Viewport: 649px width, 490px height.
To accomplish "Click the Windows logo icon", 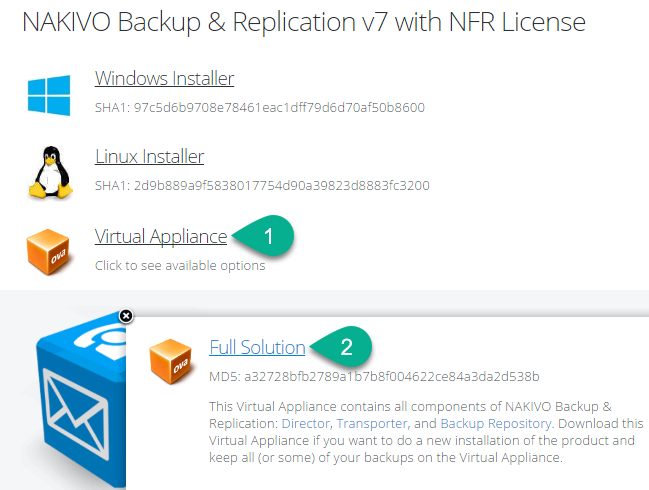I will [49, 95].
